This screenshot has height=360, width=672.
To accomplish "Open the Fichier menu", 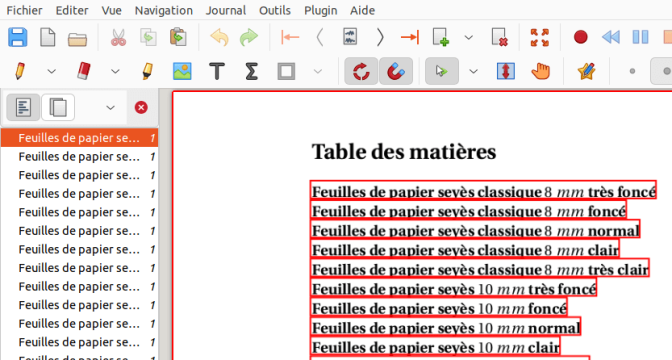I will 24,10.
